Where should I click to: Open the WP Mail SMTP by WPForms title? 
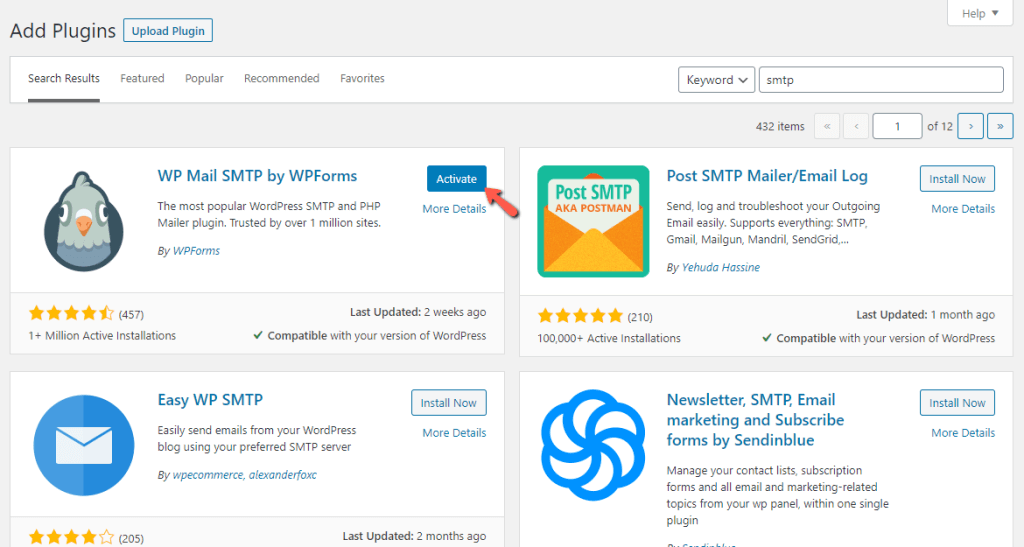point(257,176)
